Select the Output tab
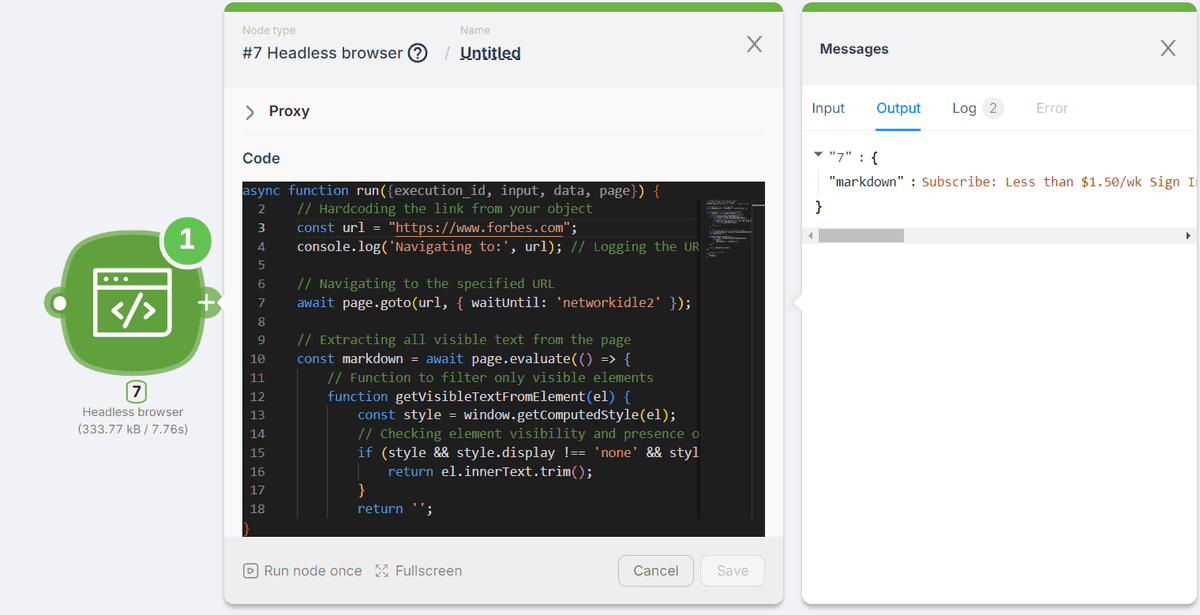Screen dimensions: 1200x615 tap(898, 108)
